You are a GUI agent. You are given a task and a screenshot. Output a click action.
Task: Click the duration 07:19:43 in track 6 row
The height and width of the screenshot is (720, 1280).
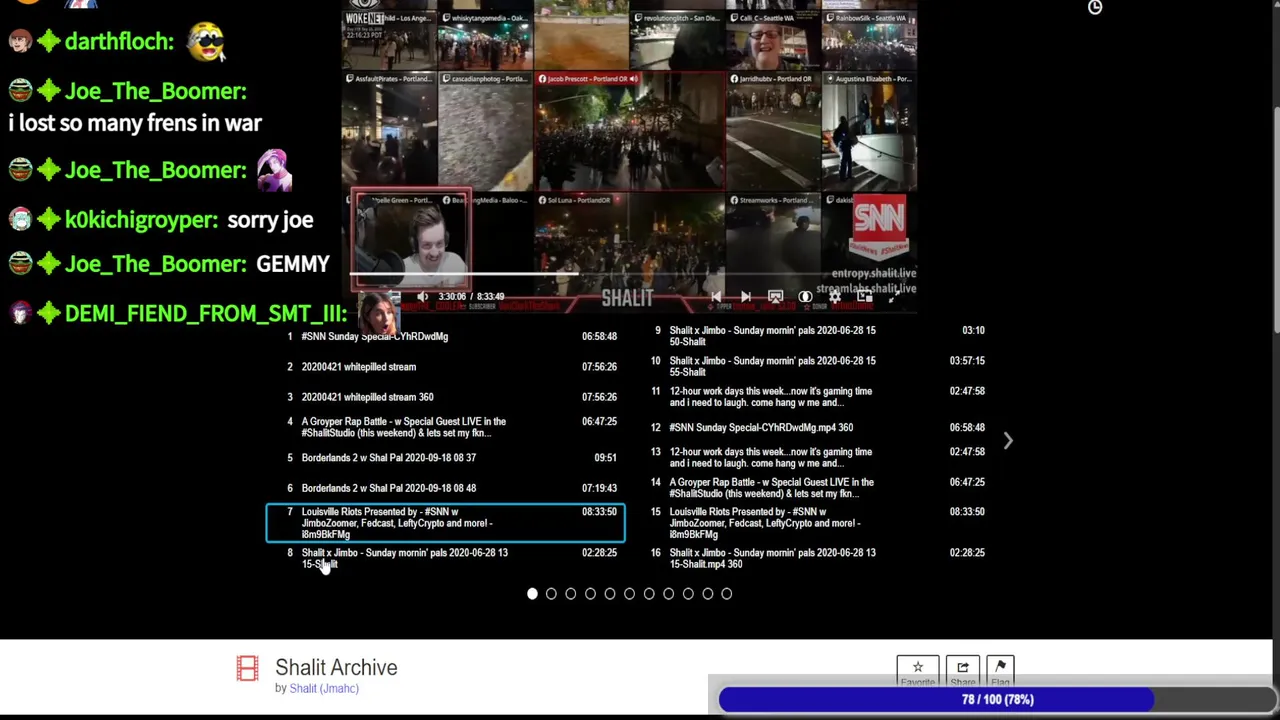click(599, 488)
